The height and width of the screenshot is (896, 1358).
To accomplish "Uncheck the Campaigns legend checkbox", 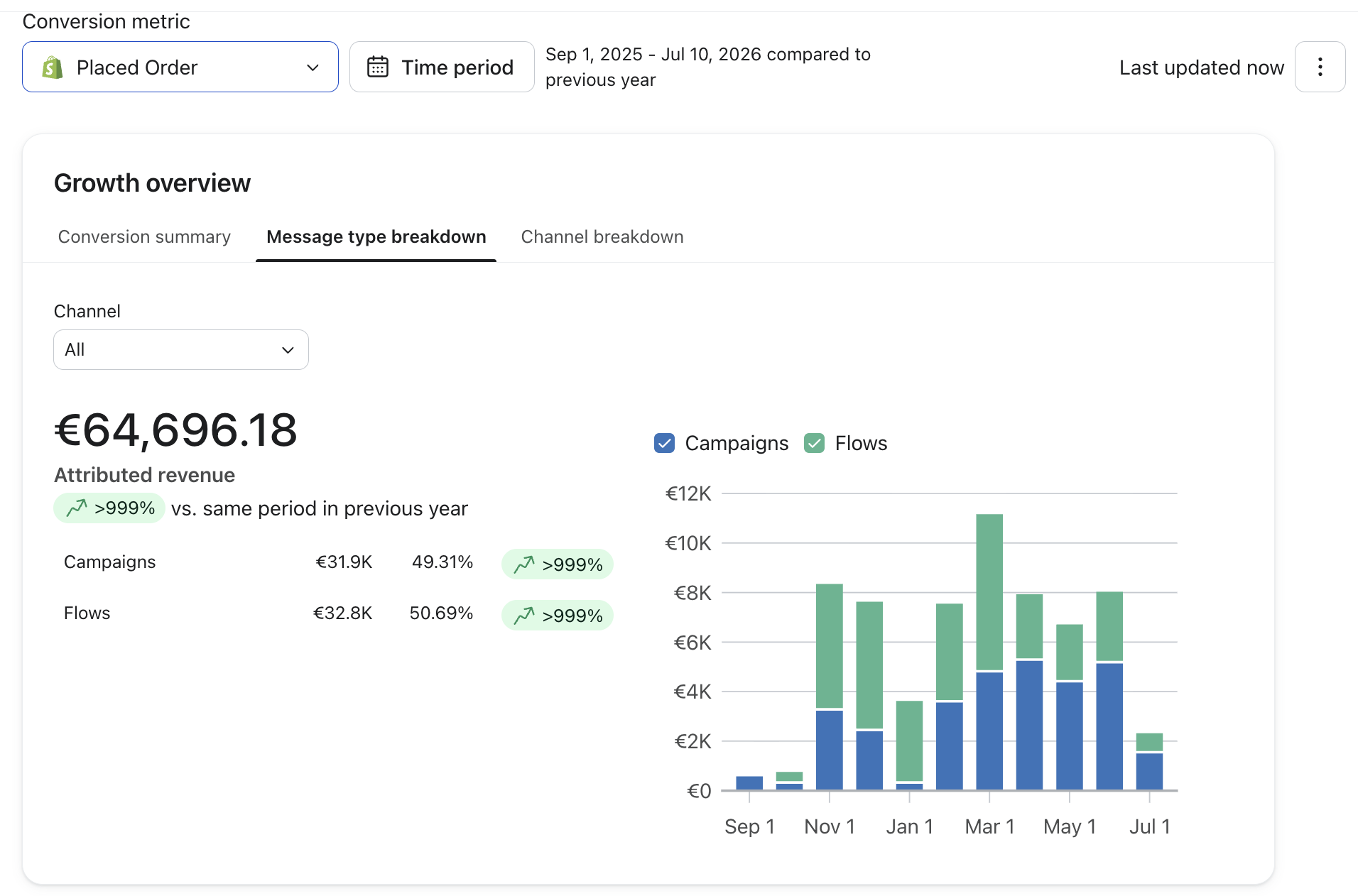I will (x=664, y=443).
